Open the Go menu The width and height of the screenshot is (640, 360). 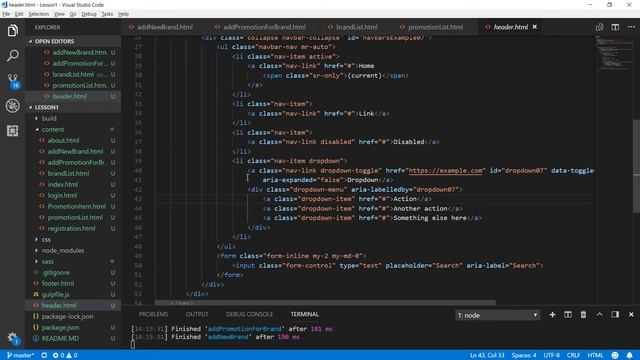[x=73, y=14]
